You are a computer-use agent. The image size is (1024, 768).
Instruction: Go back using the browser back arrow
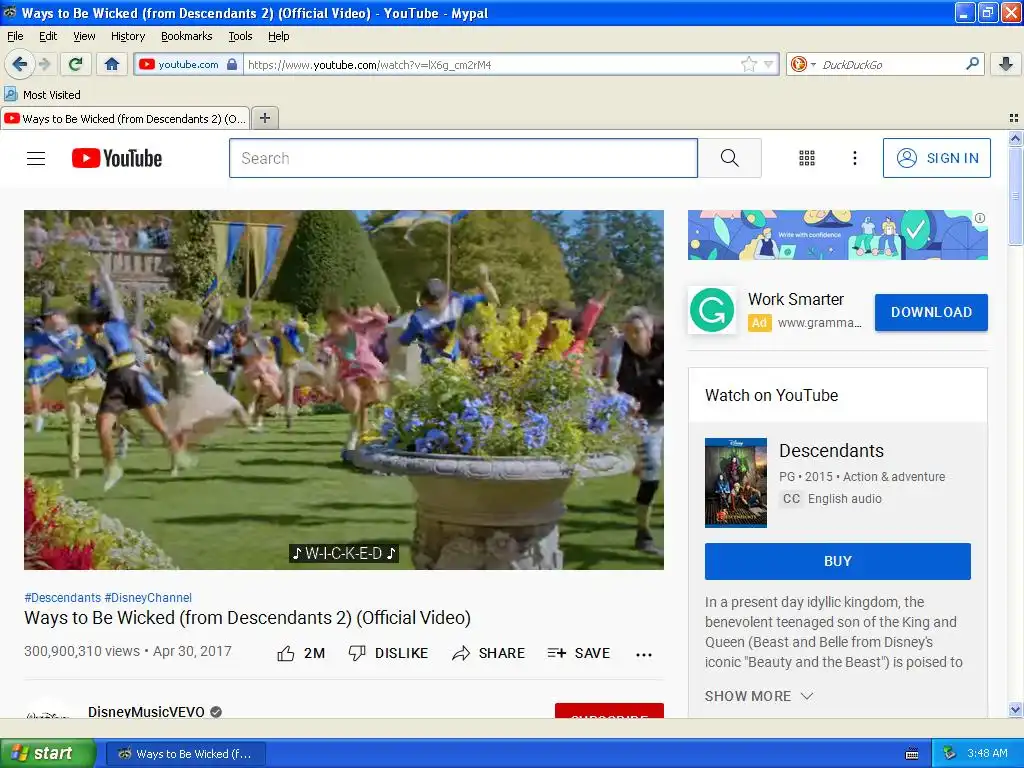(x=19, y=64)
